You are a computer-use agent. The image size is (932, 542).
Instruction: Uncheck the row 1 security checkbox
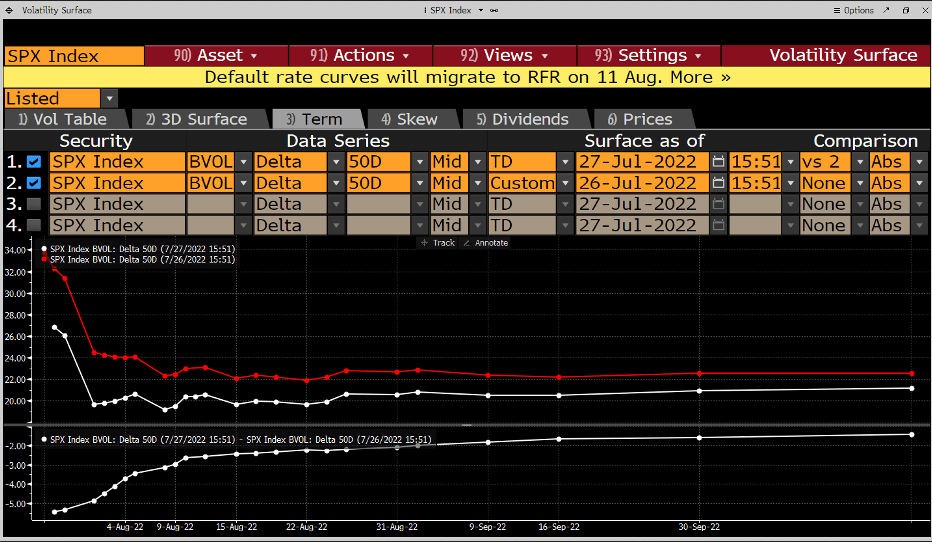tap(34, 162)
